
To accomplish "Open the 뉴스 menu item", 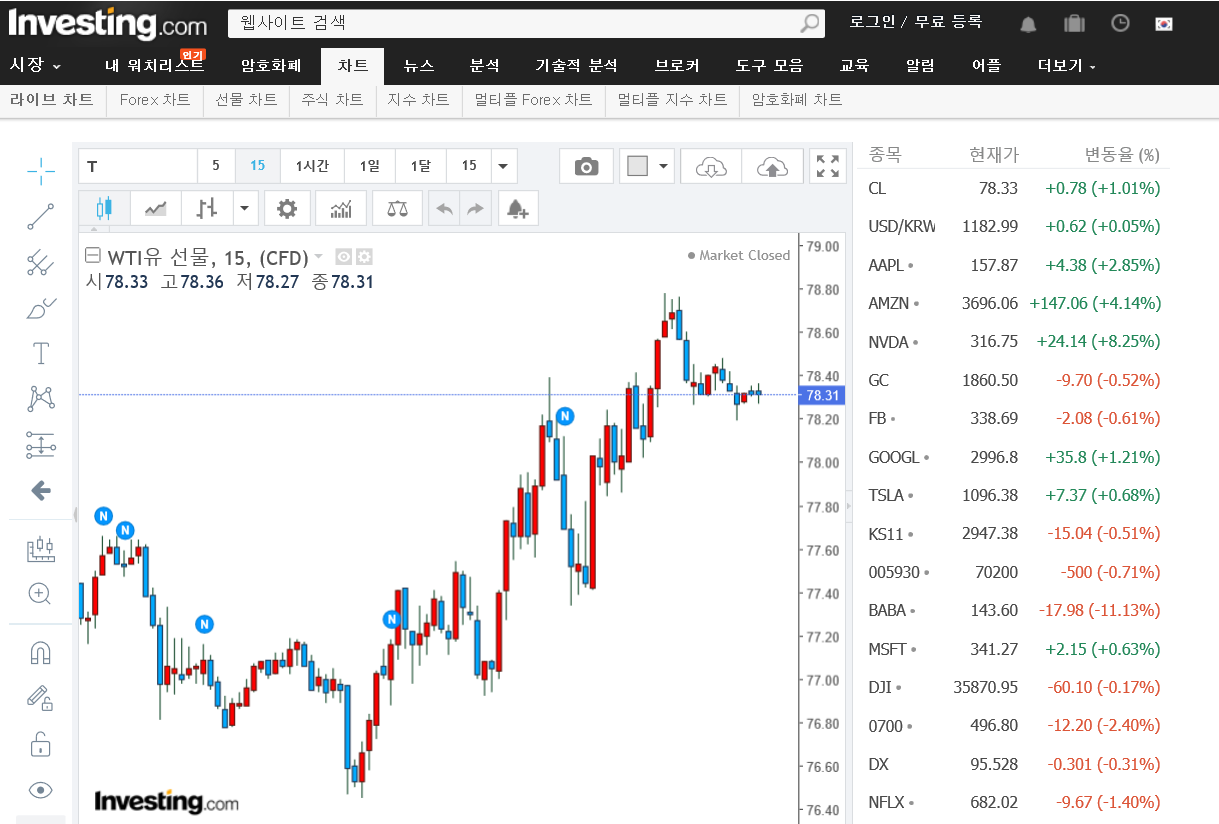I will [419, 66].
